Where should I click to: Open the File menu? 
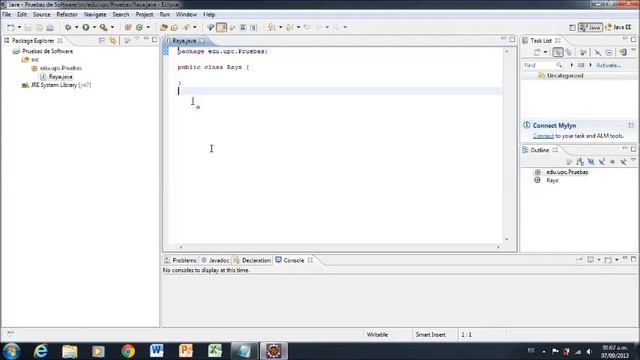pos(7,14)
